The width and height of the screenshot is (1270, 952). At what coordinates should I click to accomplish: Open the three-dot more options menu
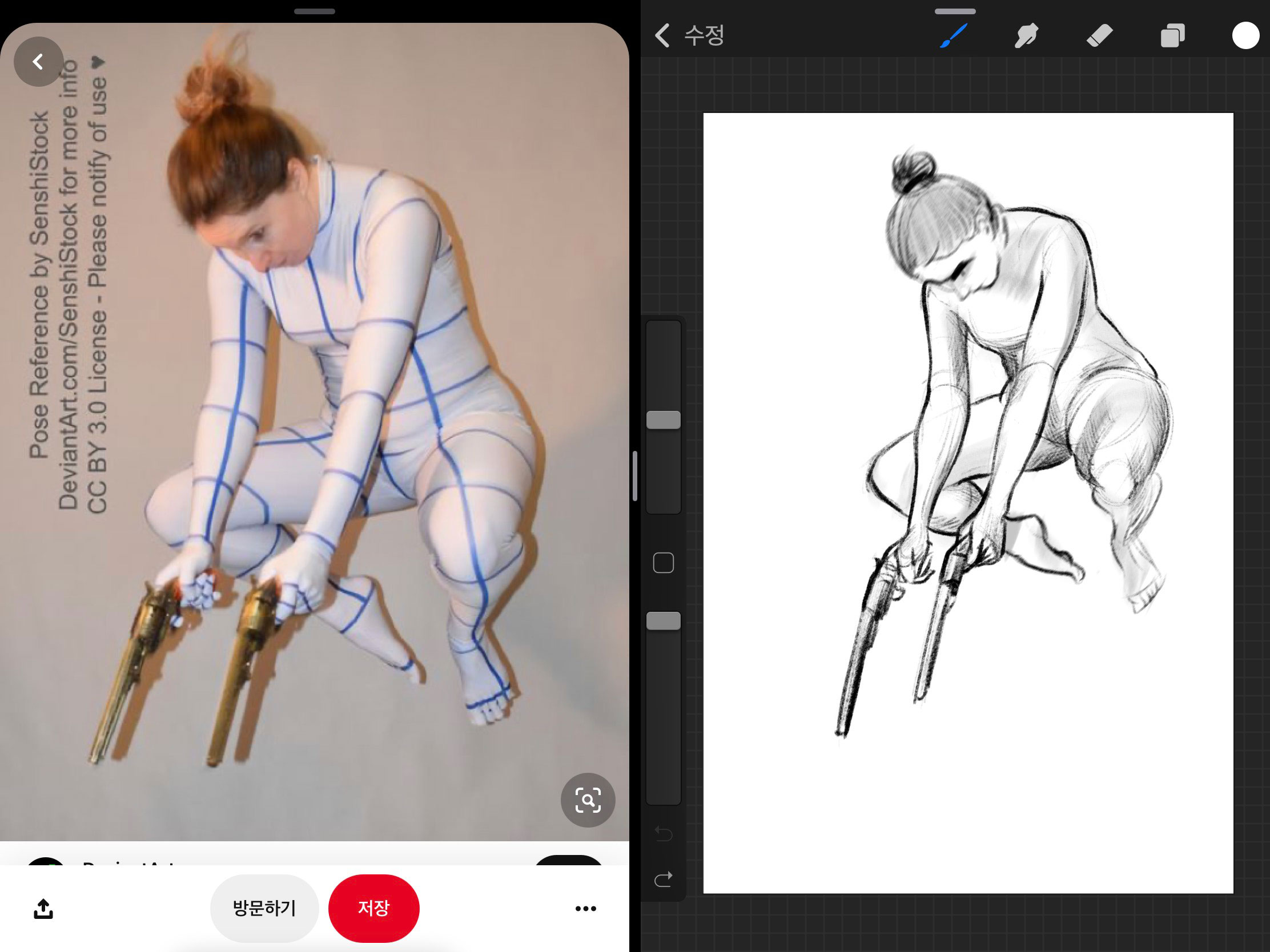point(586,909)
